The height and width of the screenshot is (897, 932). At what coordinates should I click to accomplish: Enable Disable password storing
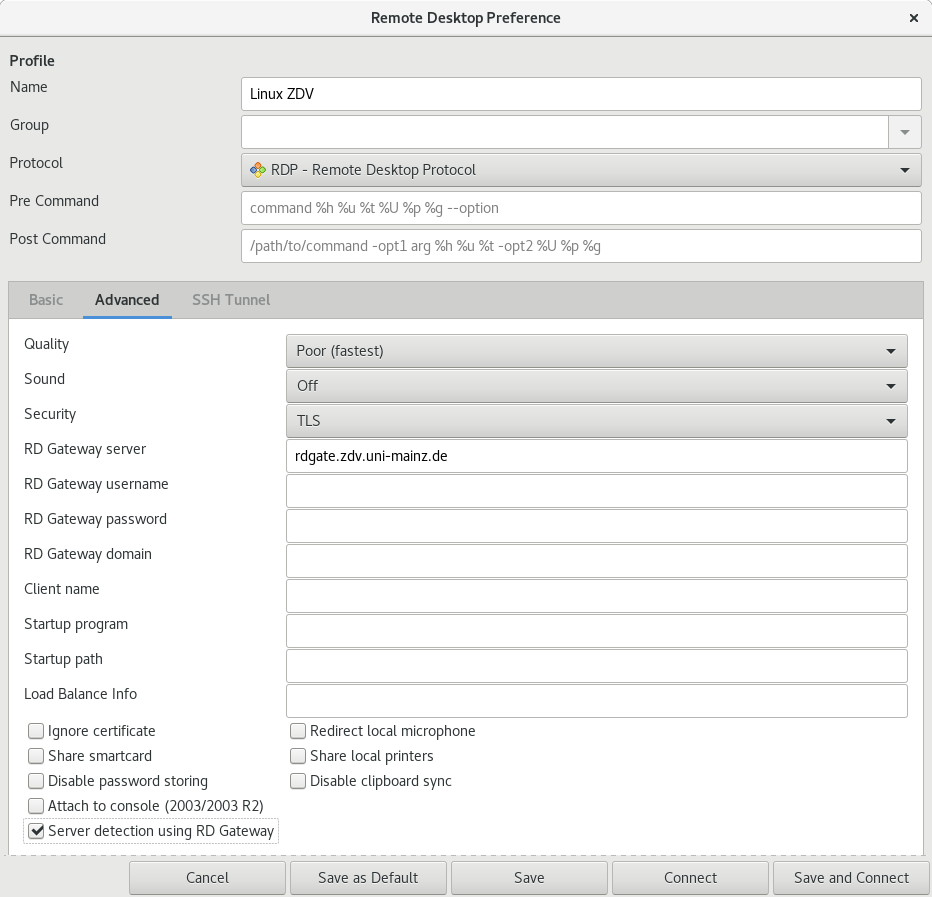pos(36,781)
